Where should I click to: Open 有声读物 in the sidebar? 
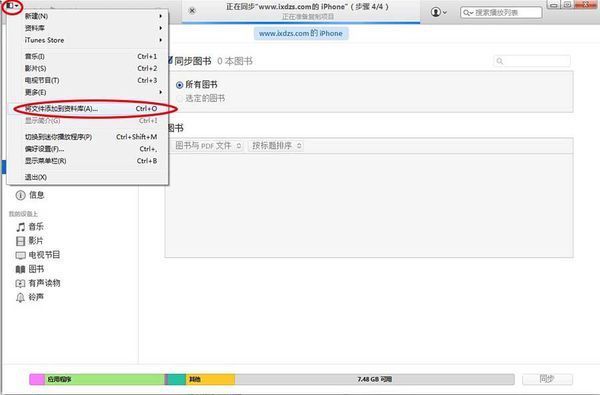(x=44, y=283)
